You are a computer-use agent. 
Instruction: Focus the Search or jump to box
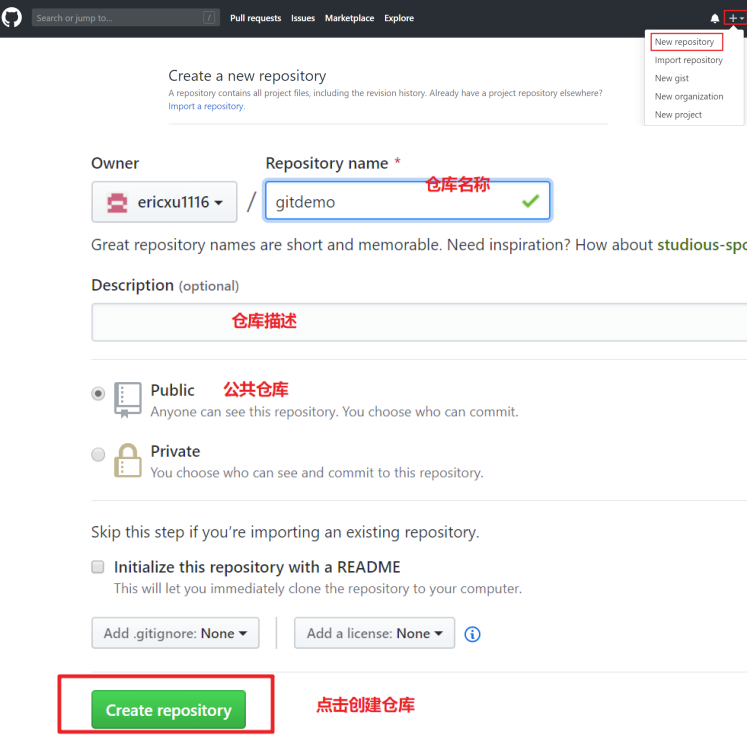(x=126, y=18)
